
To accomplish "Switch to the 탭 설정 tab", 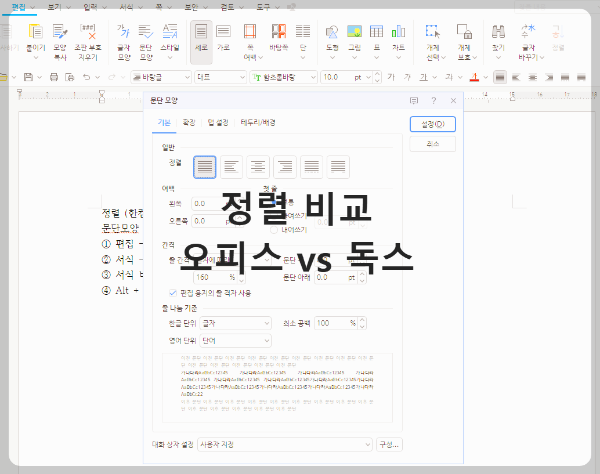I will (218, 122).
